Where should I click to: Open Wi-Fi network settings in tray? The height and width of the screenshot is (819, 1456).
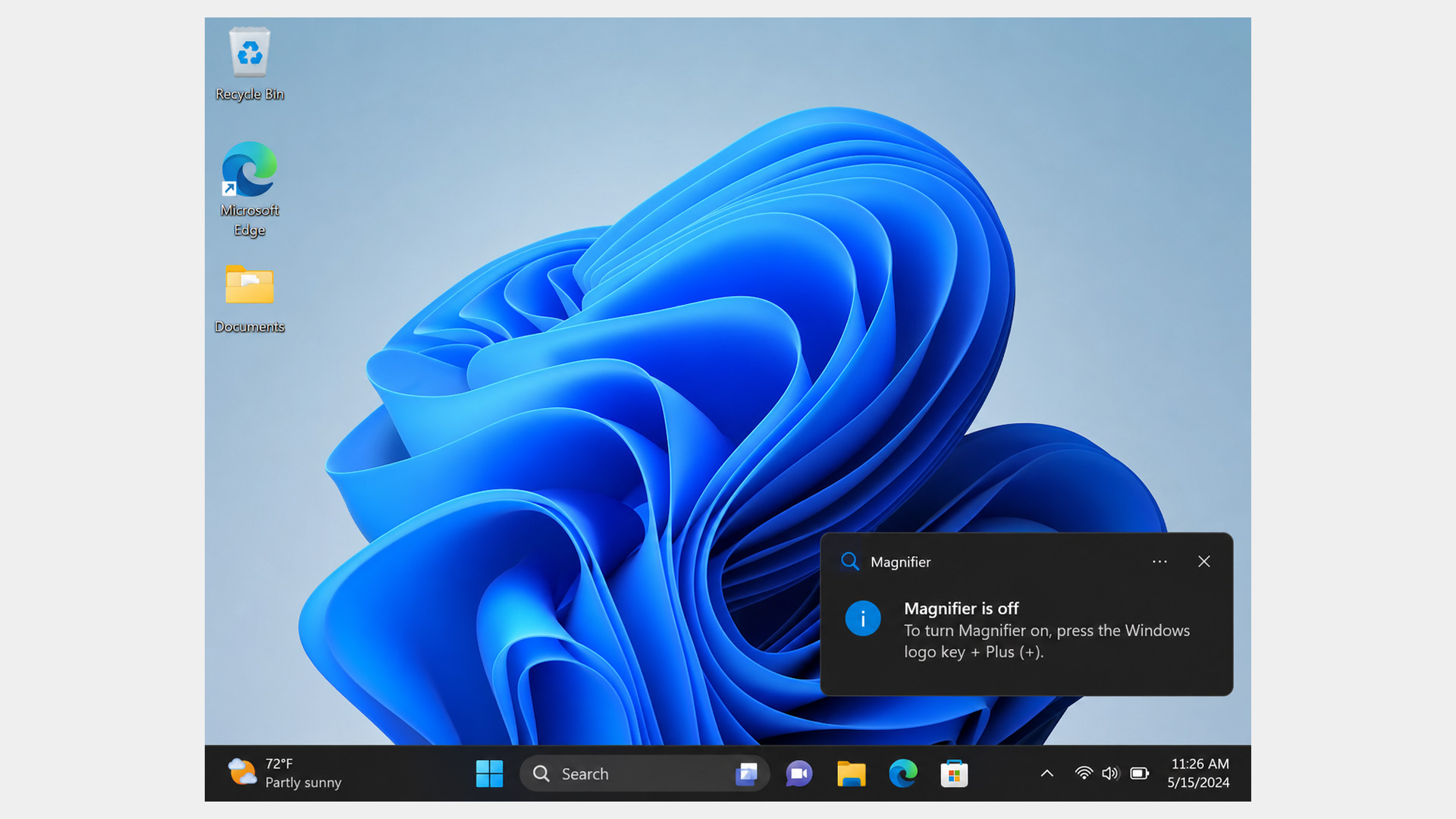pyautogui.click(x=1084, y=773)
